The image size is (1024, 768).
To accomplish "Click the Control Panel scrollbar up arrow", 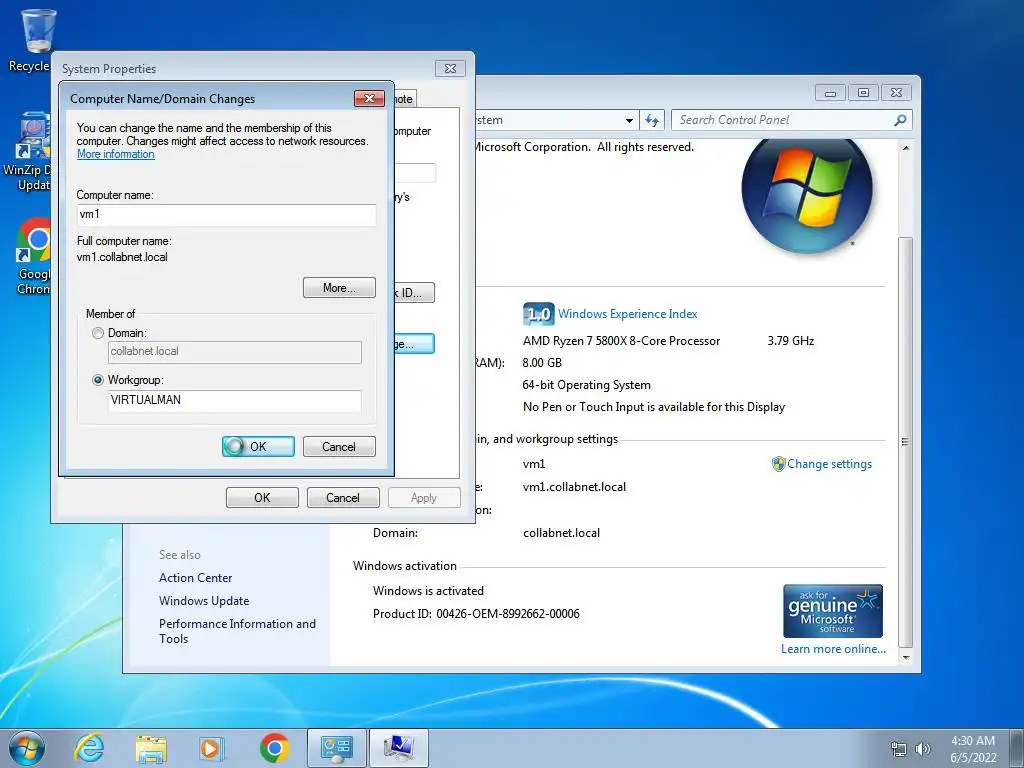I will tap(906, 148).
